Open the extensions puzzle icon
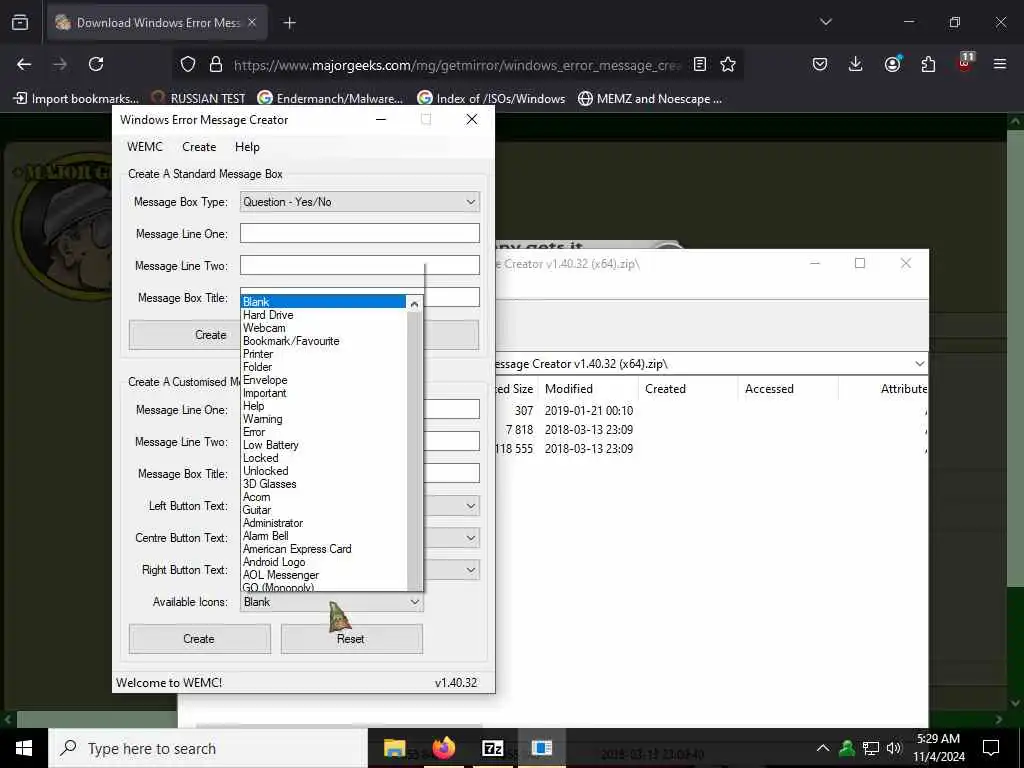 click(x=928, y=64)
